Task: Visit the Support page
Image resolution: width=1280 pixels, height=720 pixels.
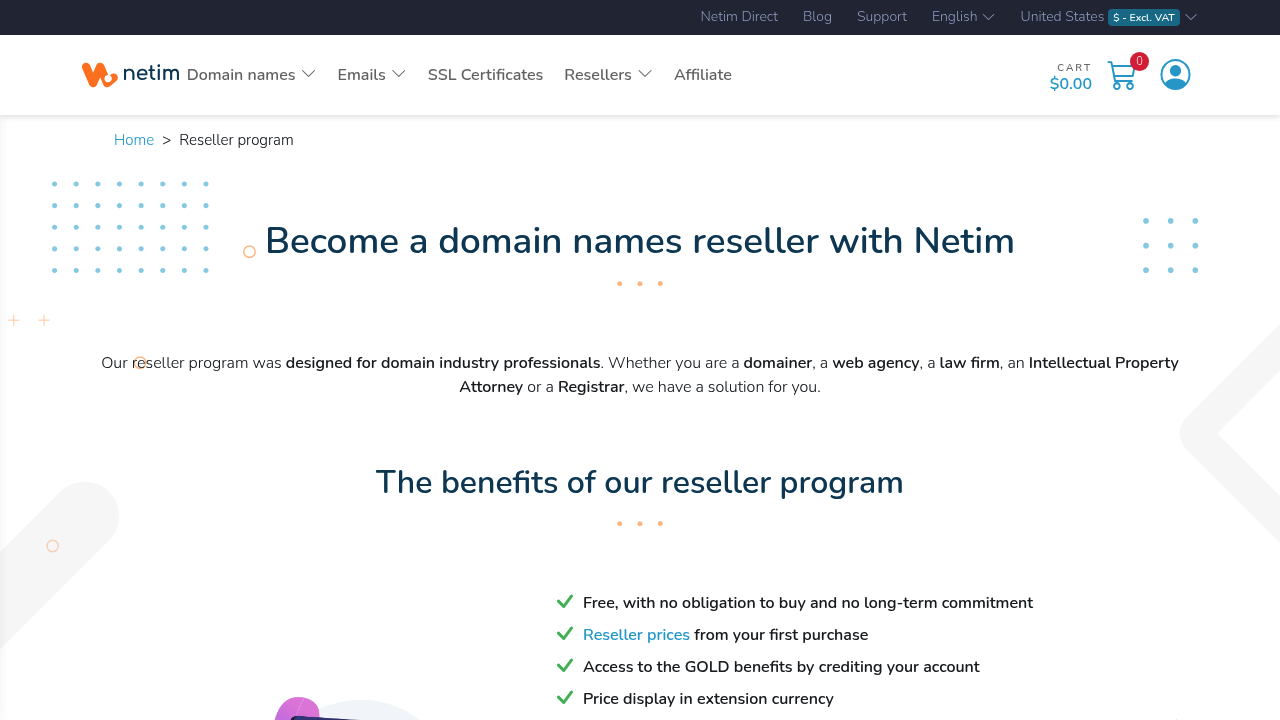Action: (881, 16)
